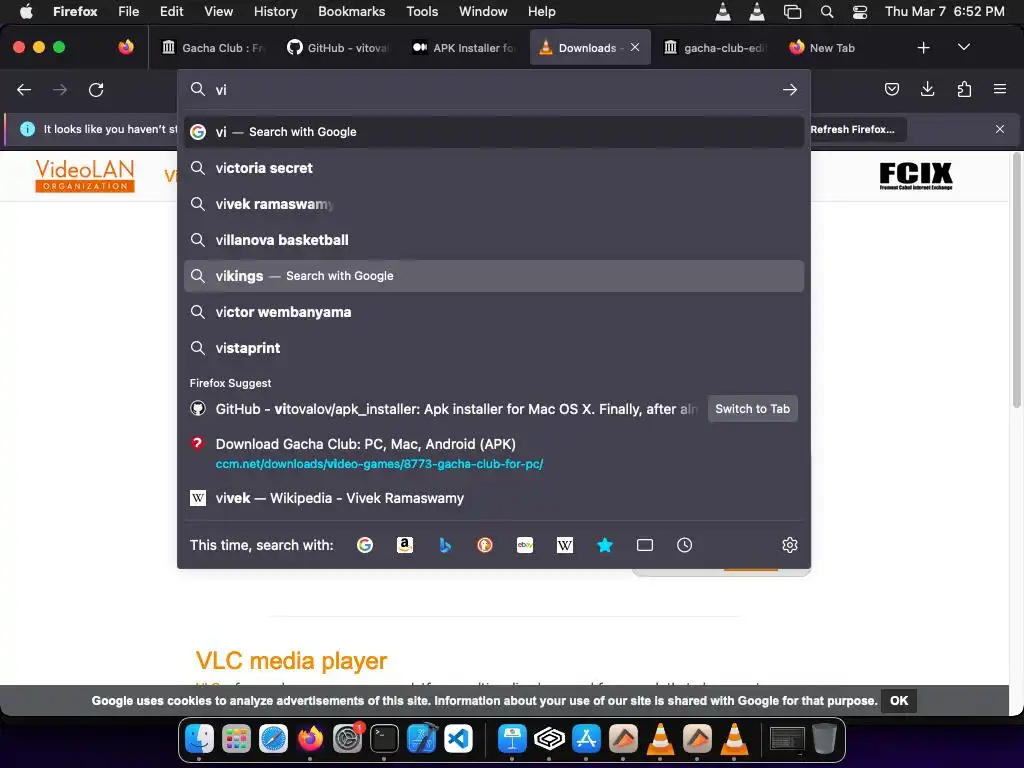Click the VideoLAN Organization logo

[85, 175]
